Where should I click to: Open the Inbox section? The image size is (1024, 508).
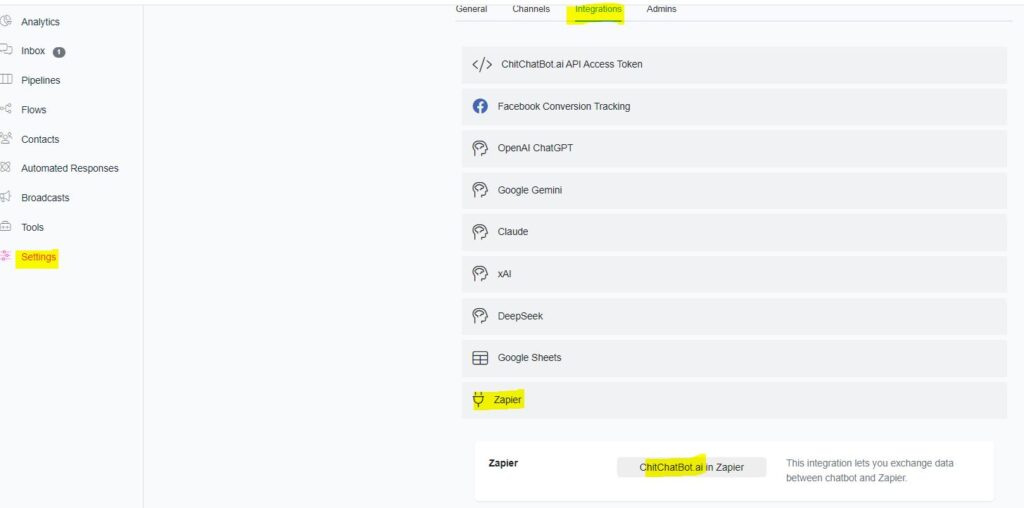point(33,50)
